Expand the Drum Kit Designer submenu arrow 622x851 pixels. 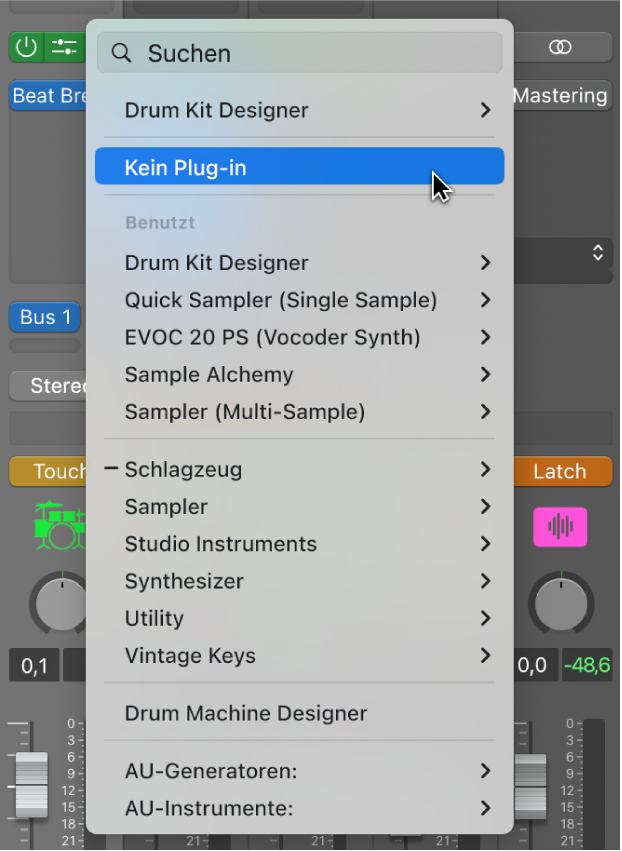pyautogui.click(x=485, y=110)
